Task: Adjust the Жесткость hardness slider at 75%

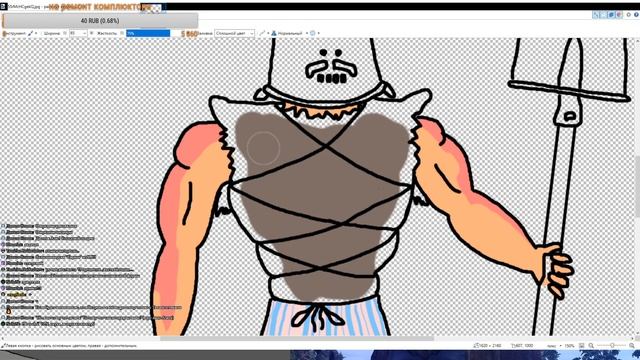Action: tap(148, 33)
